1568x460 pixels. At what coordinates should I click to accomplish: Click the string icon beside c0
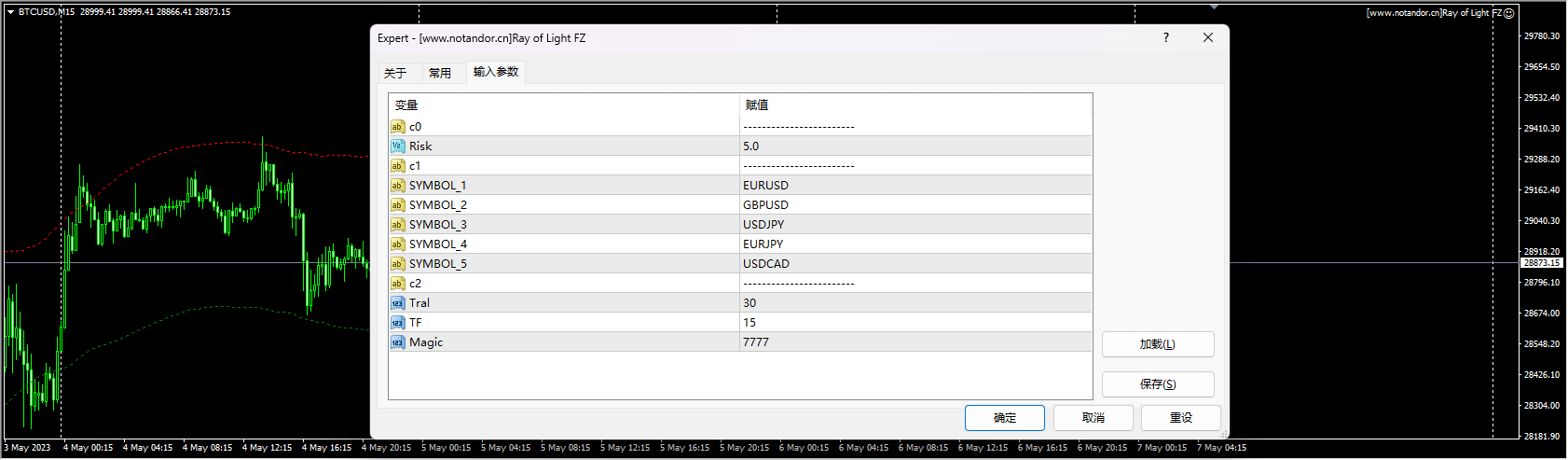pos(398,127)
